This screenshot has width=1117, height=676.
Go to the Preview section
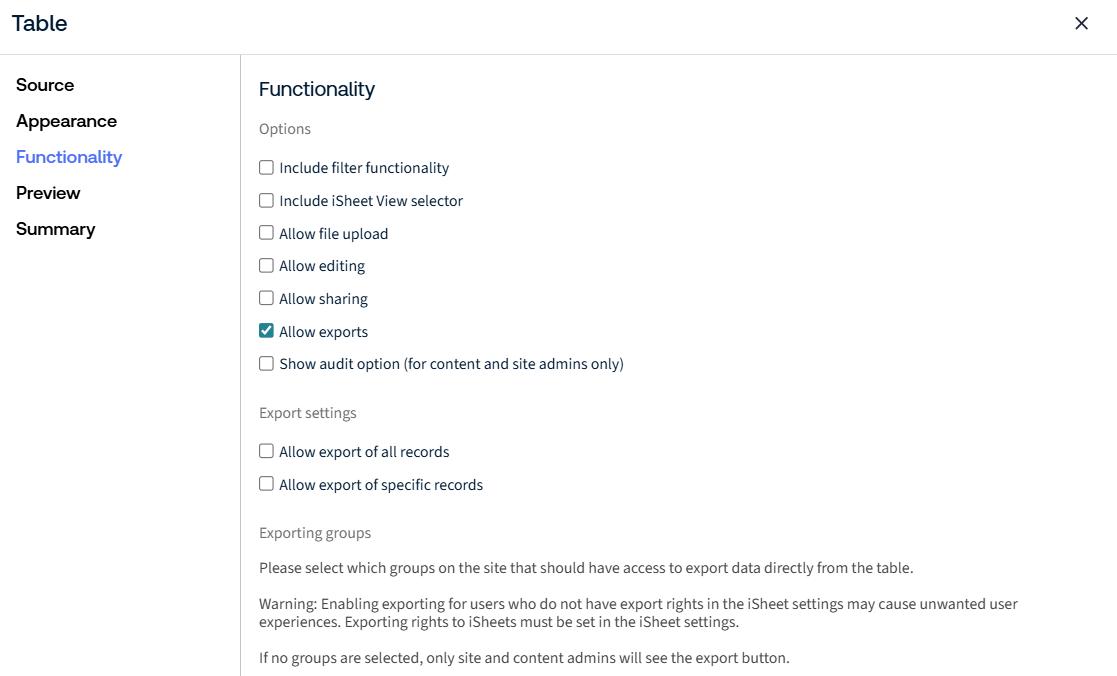[x=48, y=193]
